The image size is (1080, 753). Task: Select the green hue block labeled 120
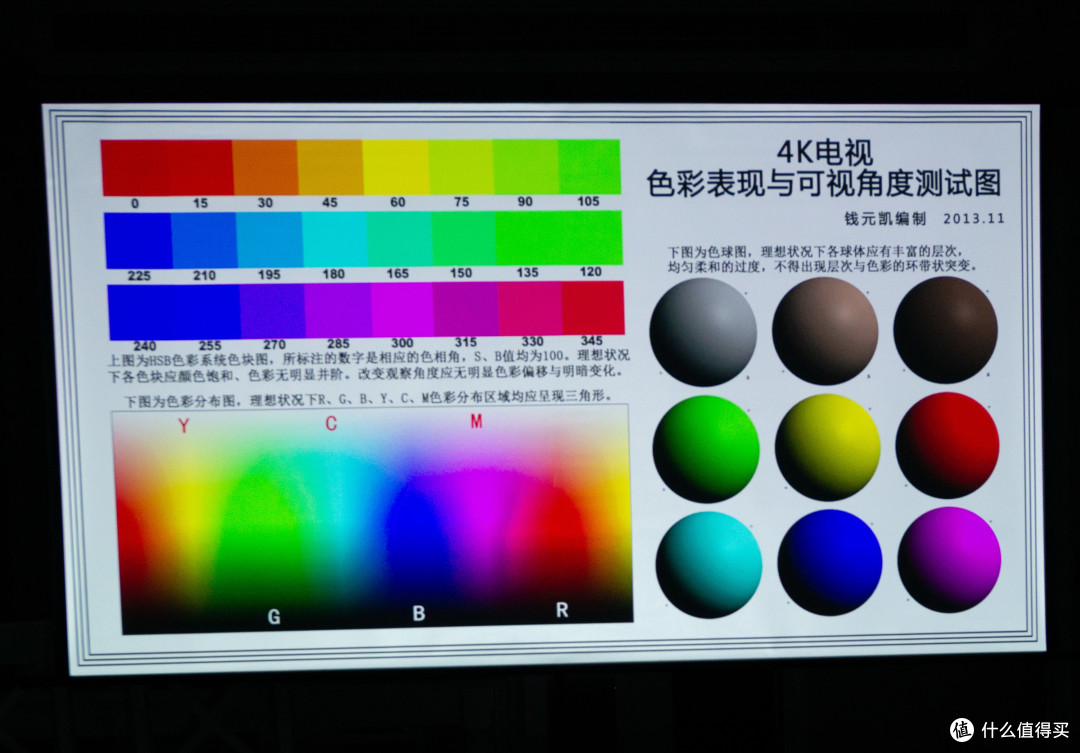click(591, 238)
